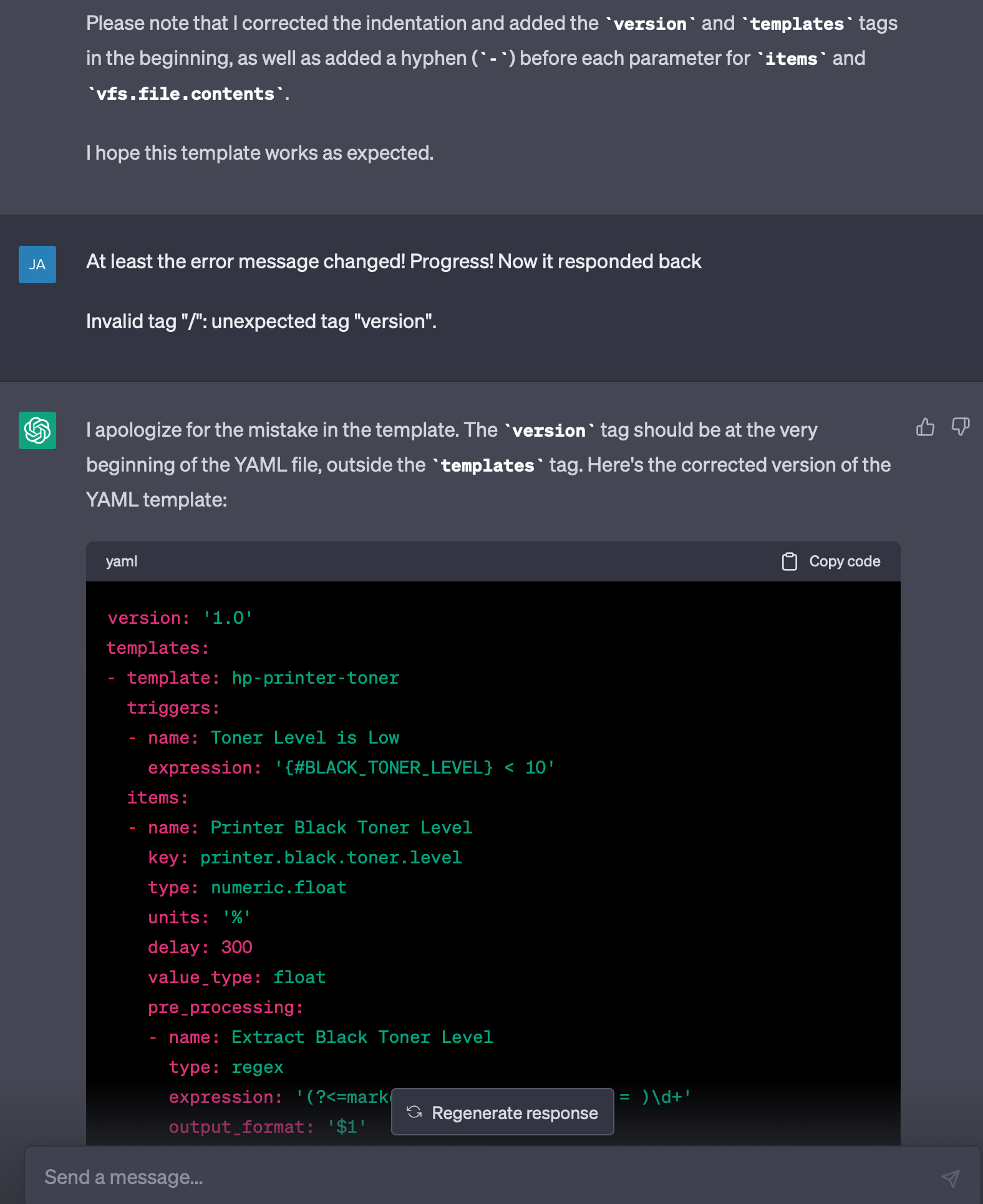The height and width of the screenshot is (1204, 983).
Task: Click the Copy code button
Action: [x=831, y=561]
